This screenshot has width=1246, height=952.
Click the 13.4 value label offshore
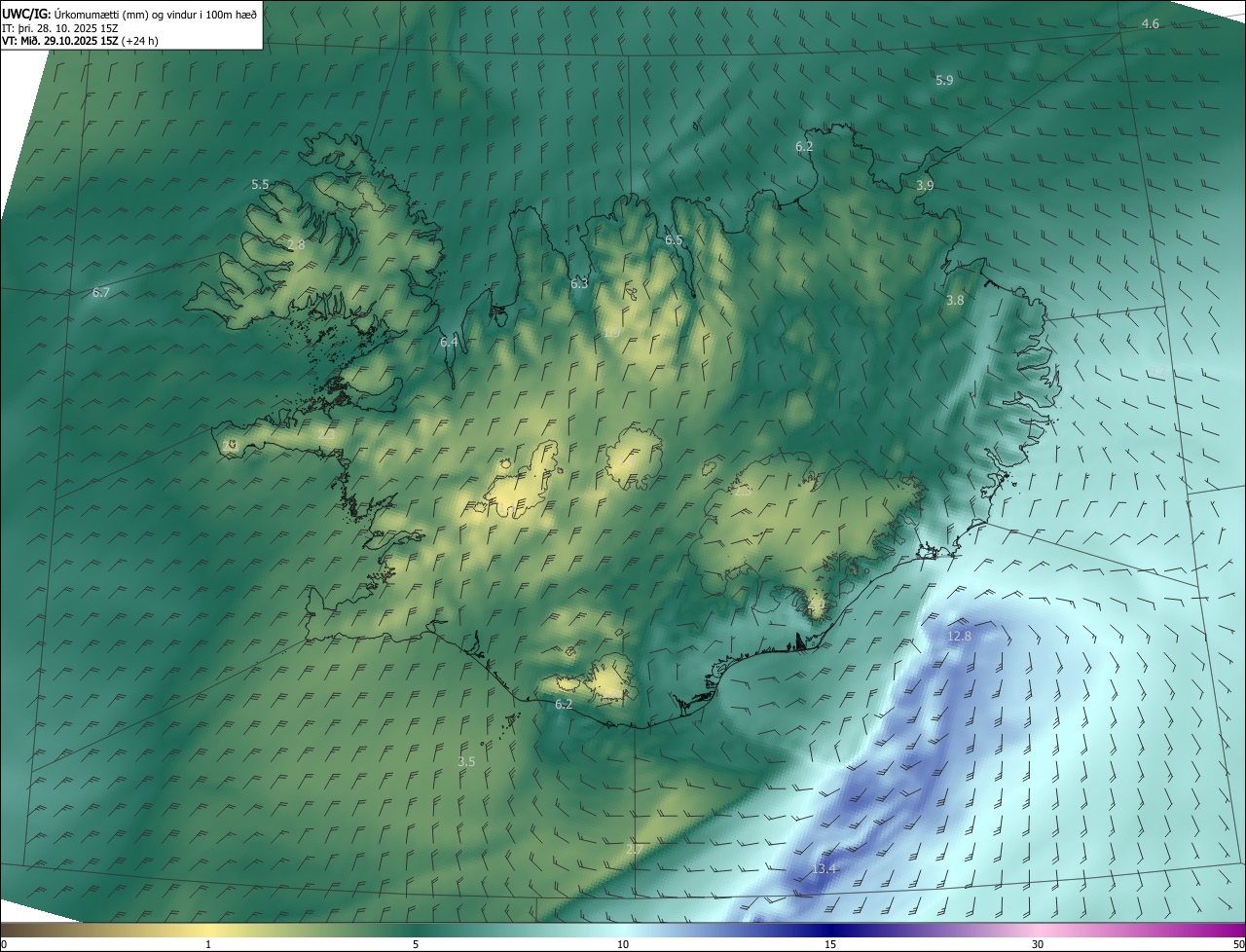(x=824, y=868)
